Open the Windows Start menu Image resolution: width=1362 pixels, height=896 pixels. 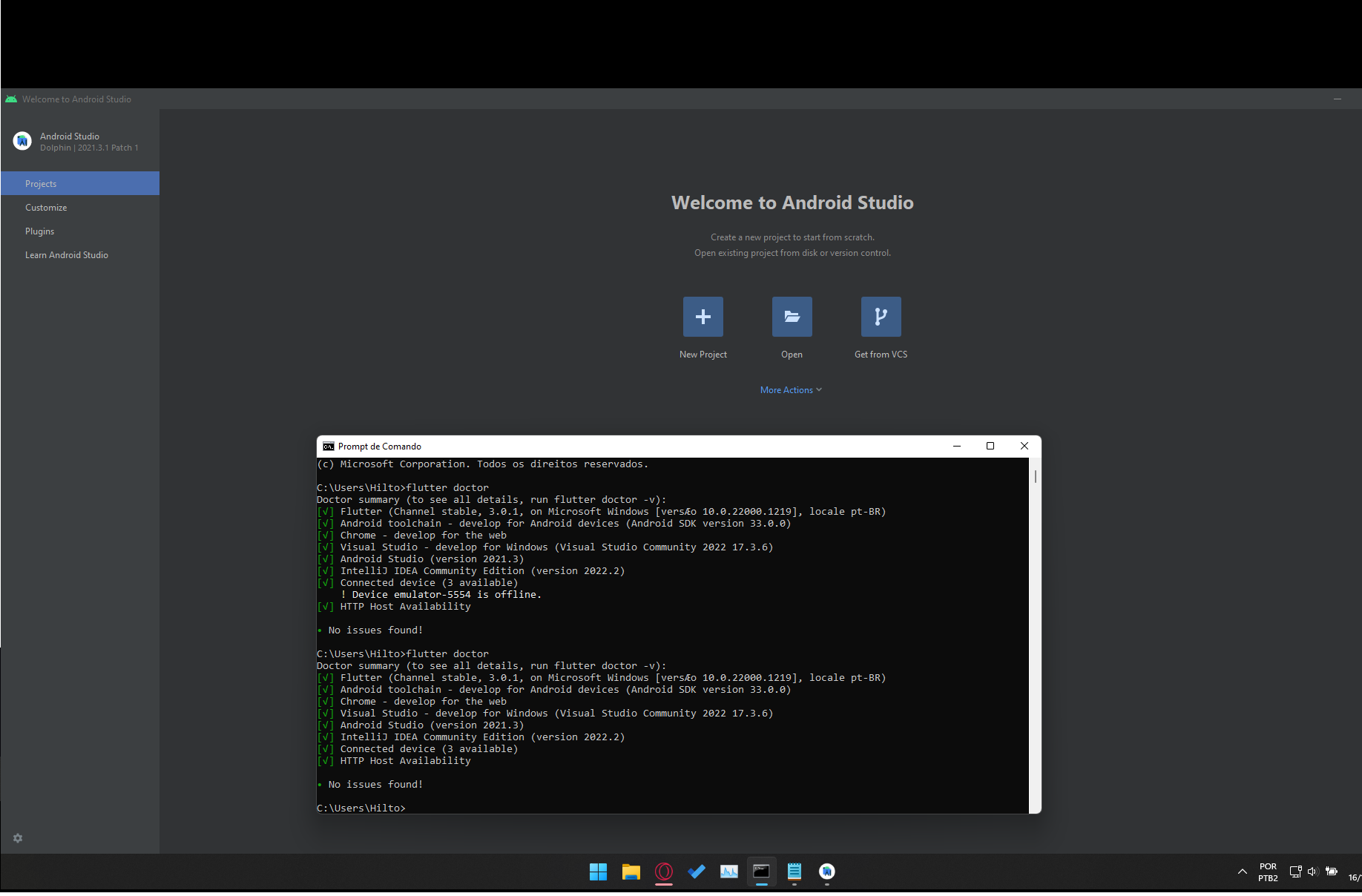(x=598, y=872)
